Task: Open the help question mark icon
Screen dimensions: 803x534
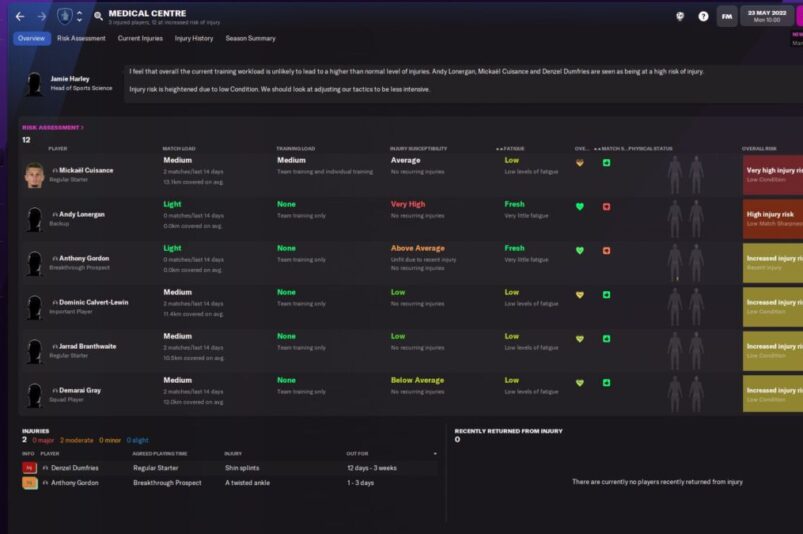Action: [x=703, y=16]
